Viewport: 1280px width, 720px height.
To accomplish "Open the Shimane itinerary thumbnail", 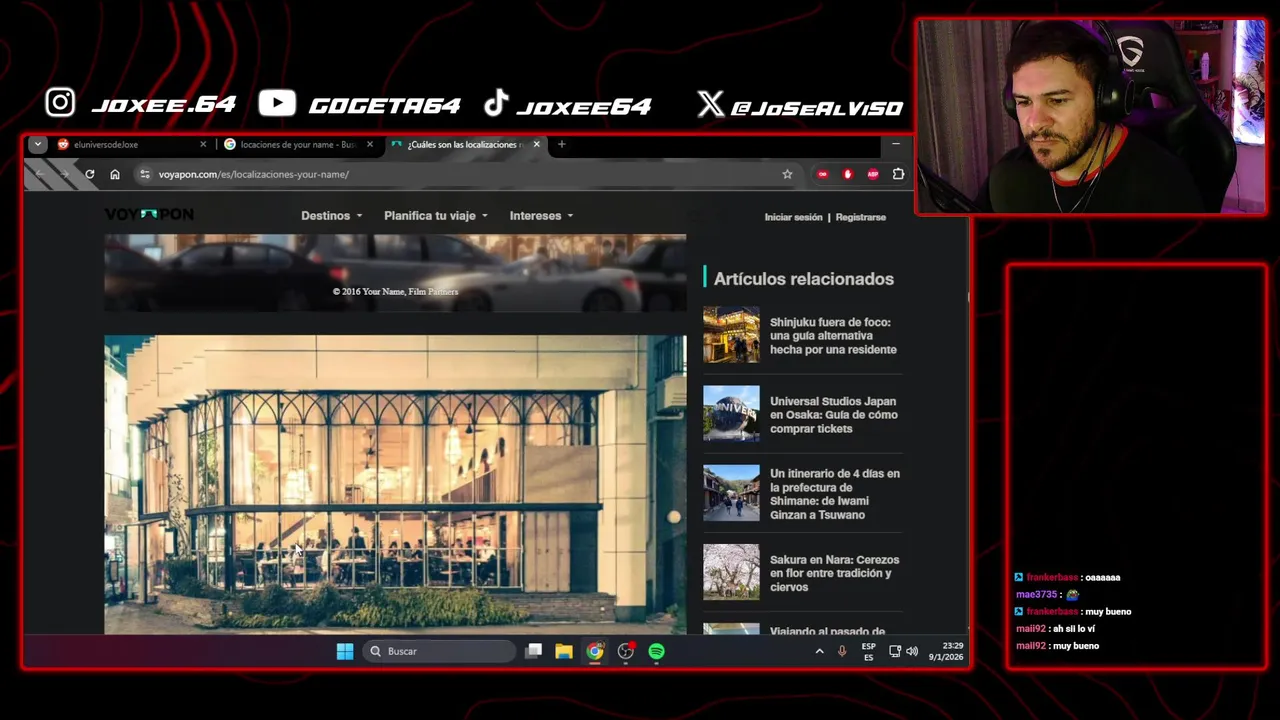I will (x=731, y=493).
